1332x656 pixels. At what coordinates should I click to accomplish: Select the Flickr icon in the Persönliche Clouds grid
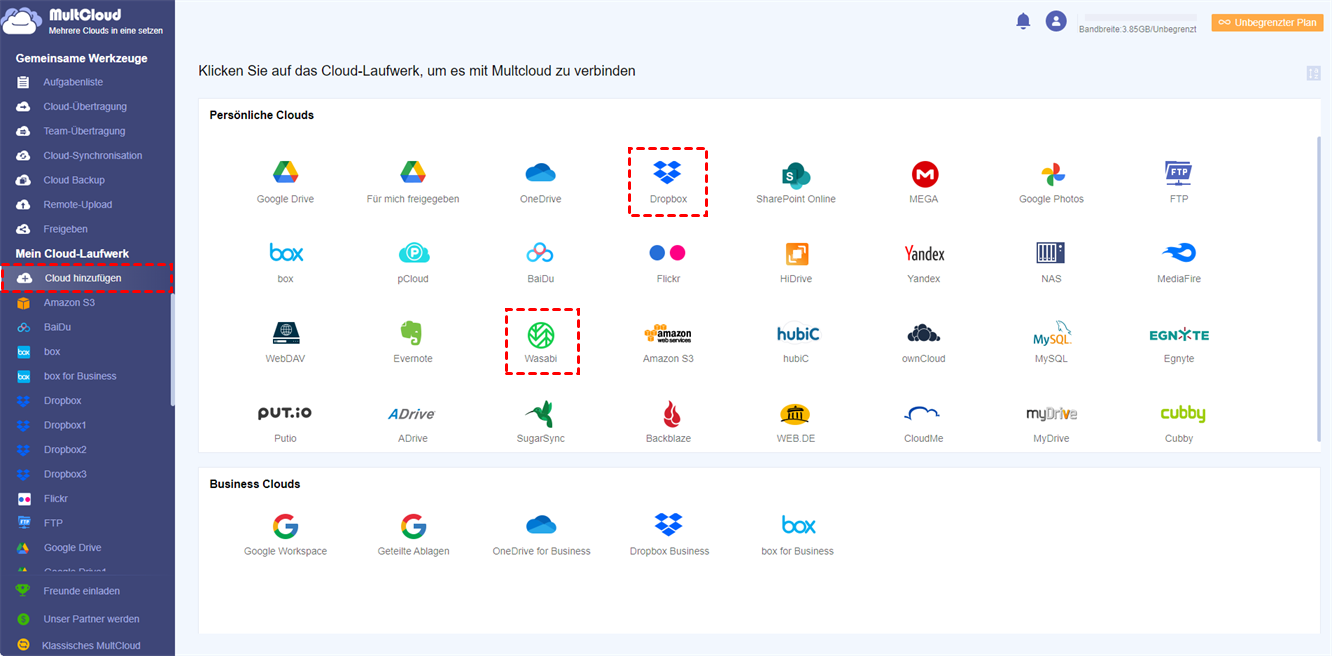click(667, 253)
